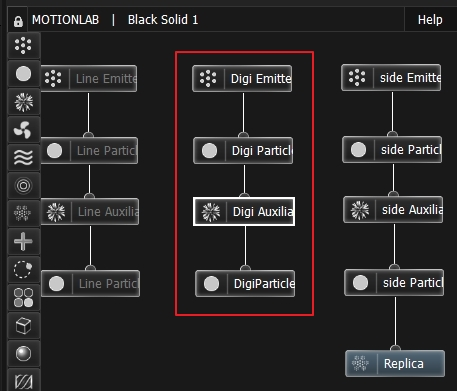Select the side Emitter node
Screen dimensions: 457x391
tap(391, 78)
